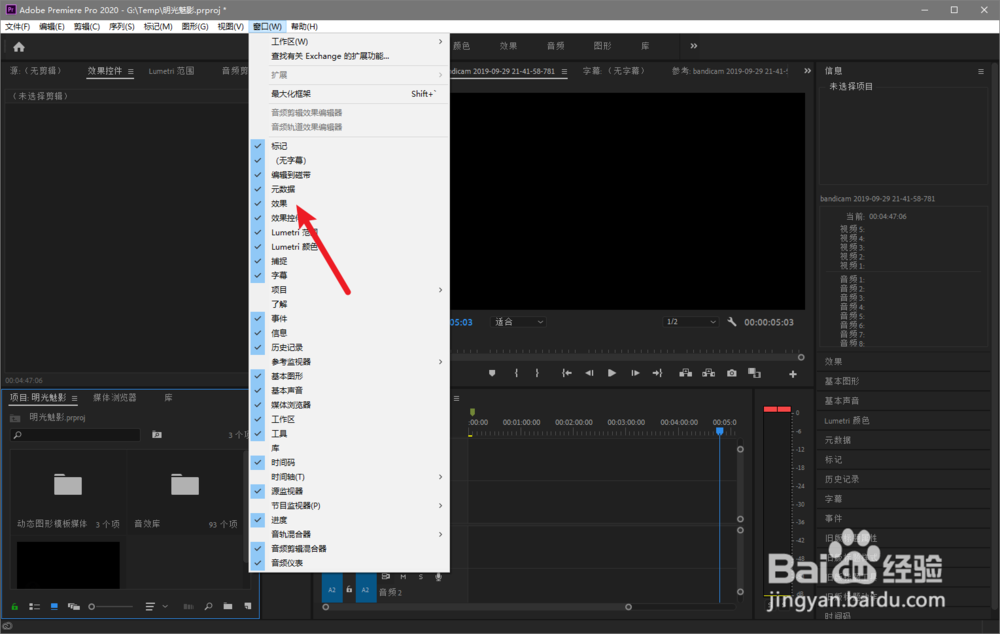Viewport: 1000px width, 634px height.
Task: Toggle Lumetri 颜色 menu entry
Action: pos(349,247)
